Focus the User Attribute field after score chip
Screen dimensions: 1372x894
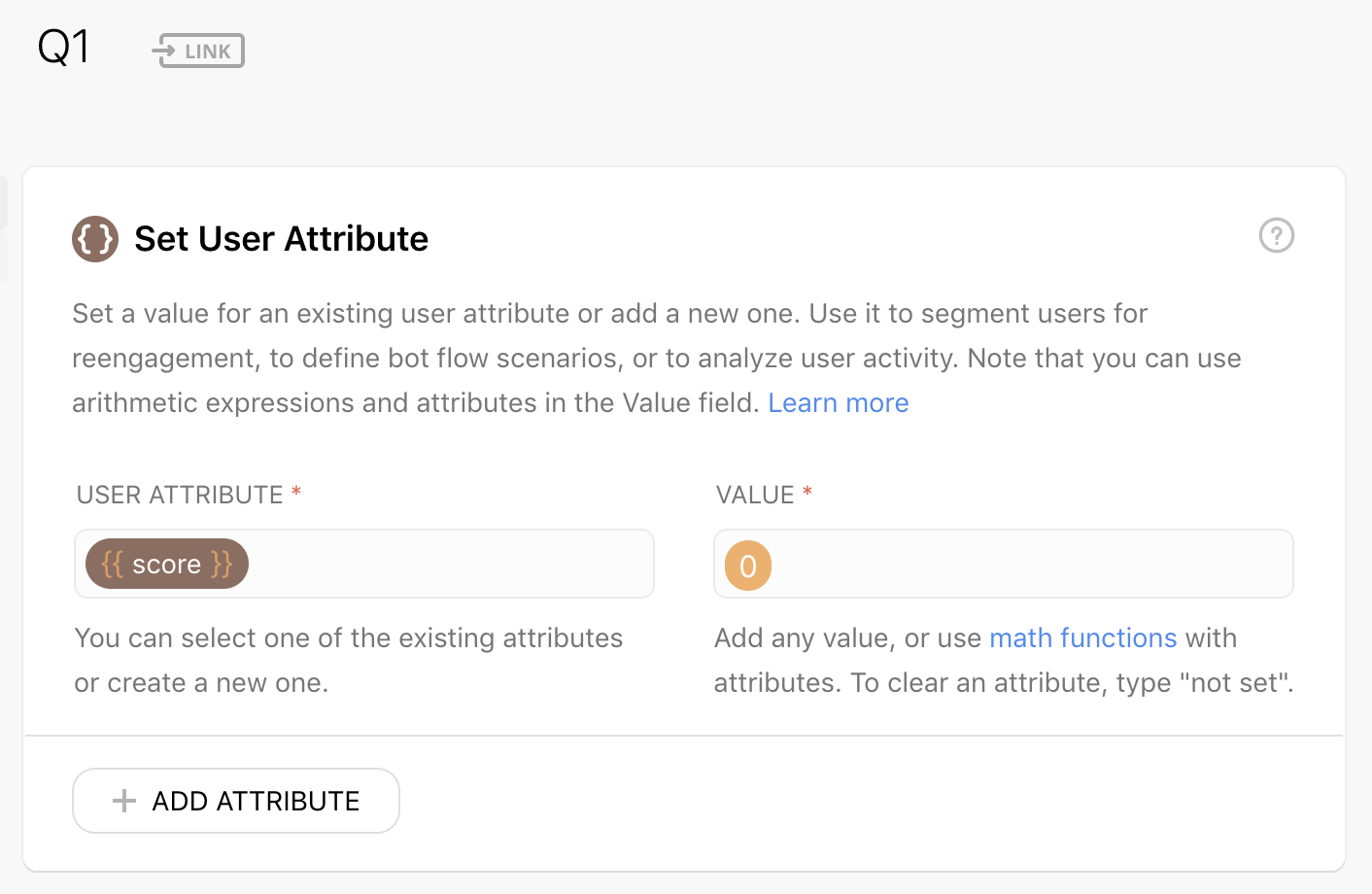click(451, 564)
